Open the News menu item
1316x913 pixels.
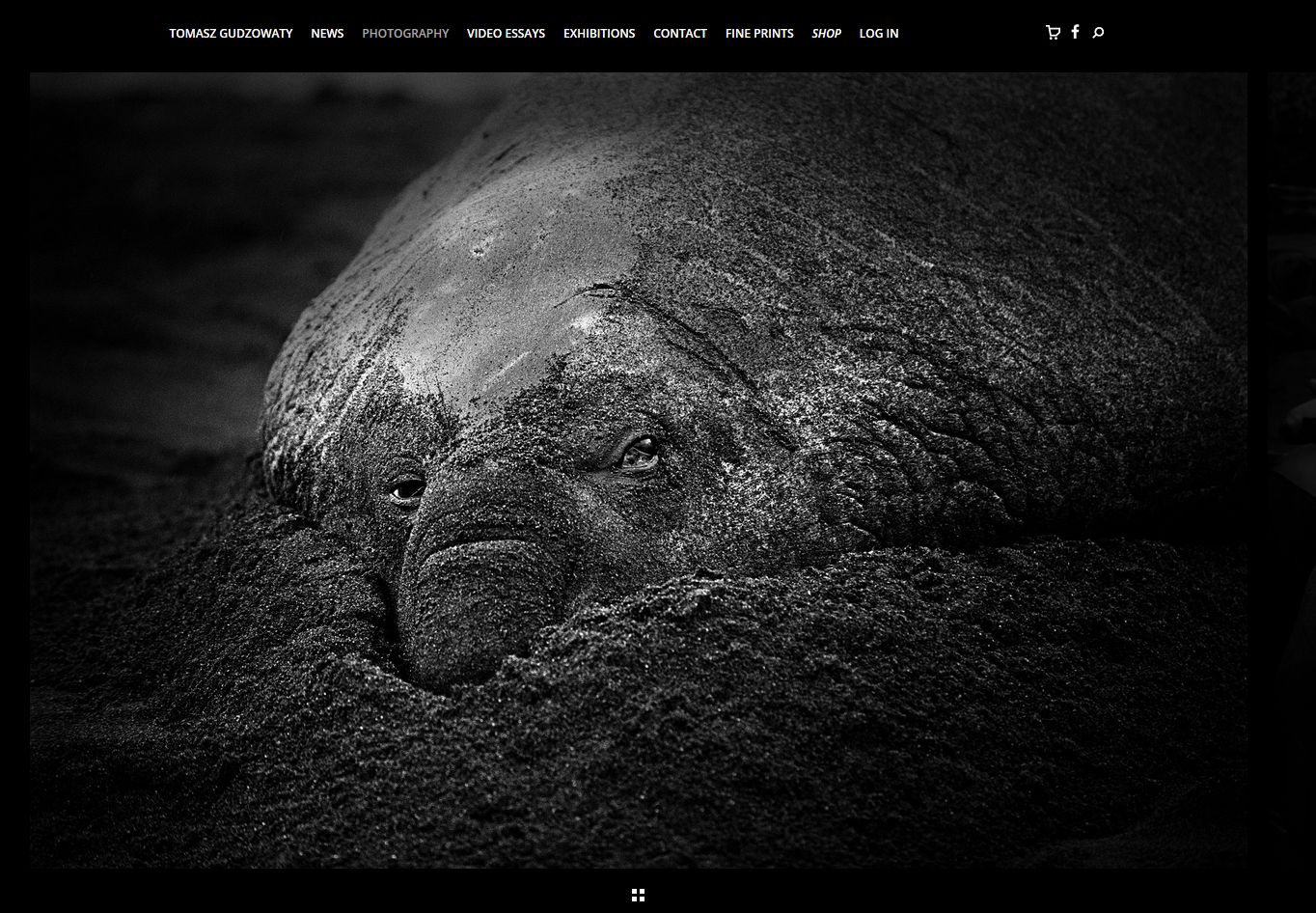pyautogui.click(x=327, y=33)
